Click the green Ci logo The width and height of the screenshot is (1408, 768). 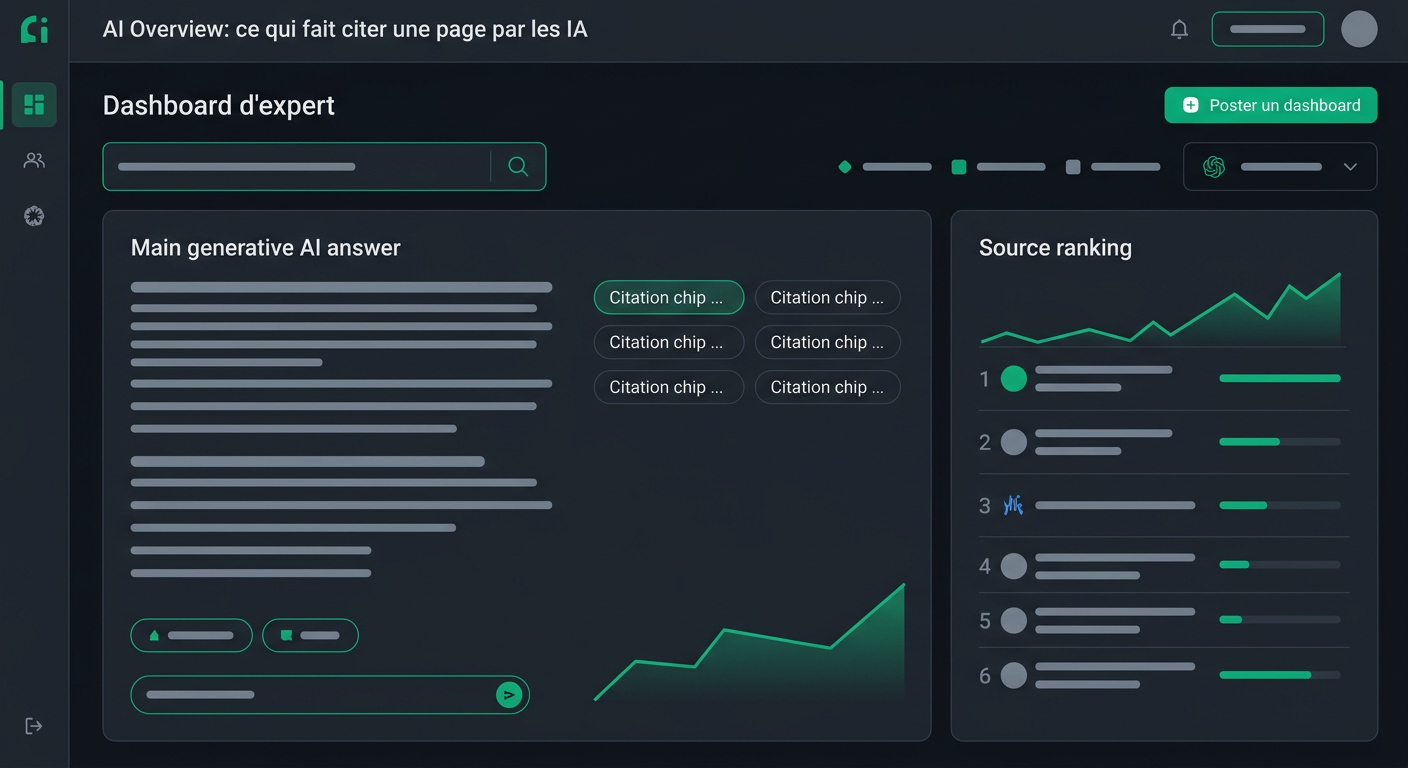34,30
